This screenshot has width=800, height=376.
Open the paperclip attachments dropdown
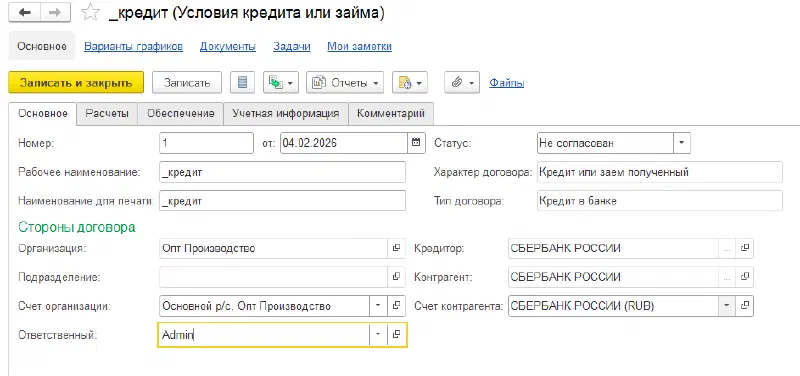[462, 83]
